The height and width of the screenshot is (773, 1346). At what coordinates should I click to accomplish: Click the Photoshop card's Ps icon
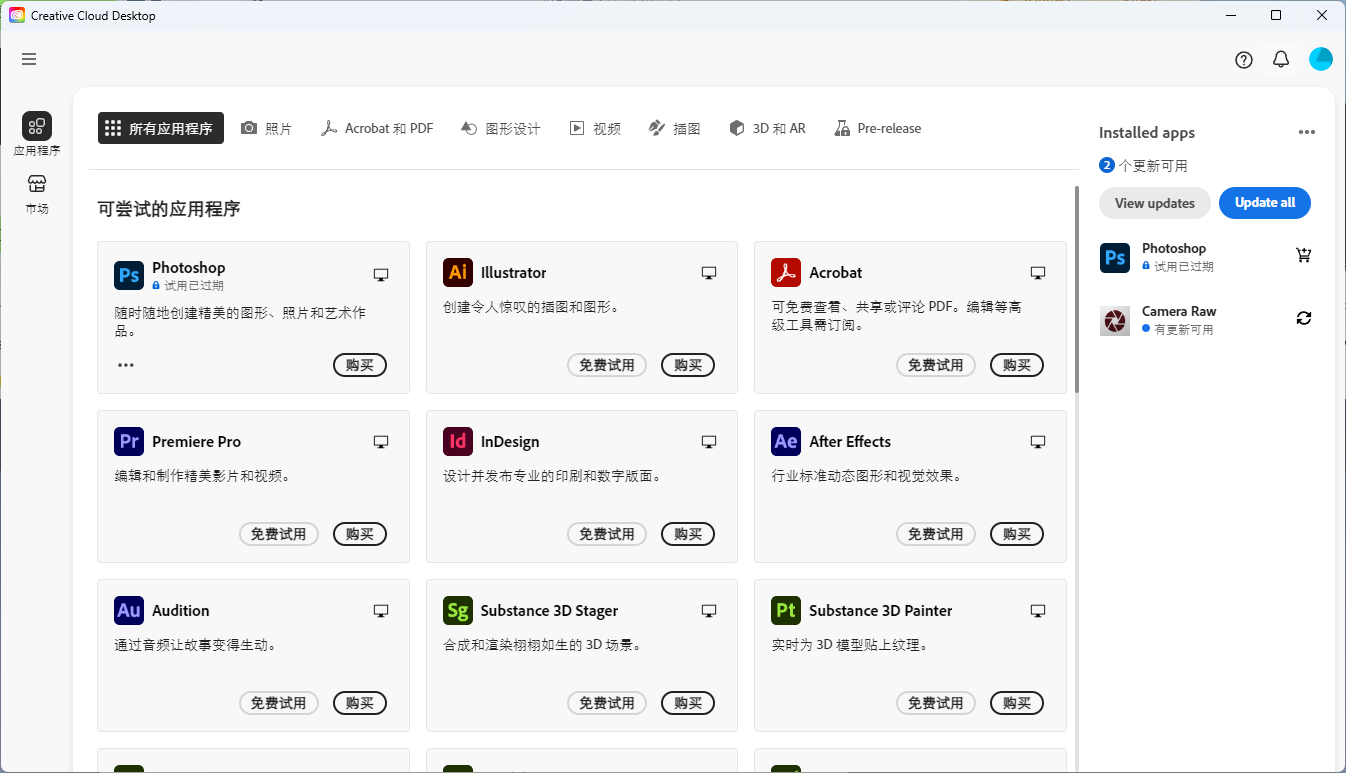(129, 275)
